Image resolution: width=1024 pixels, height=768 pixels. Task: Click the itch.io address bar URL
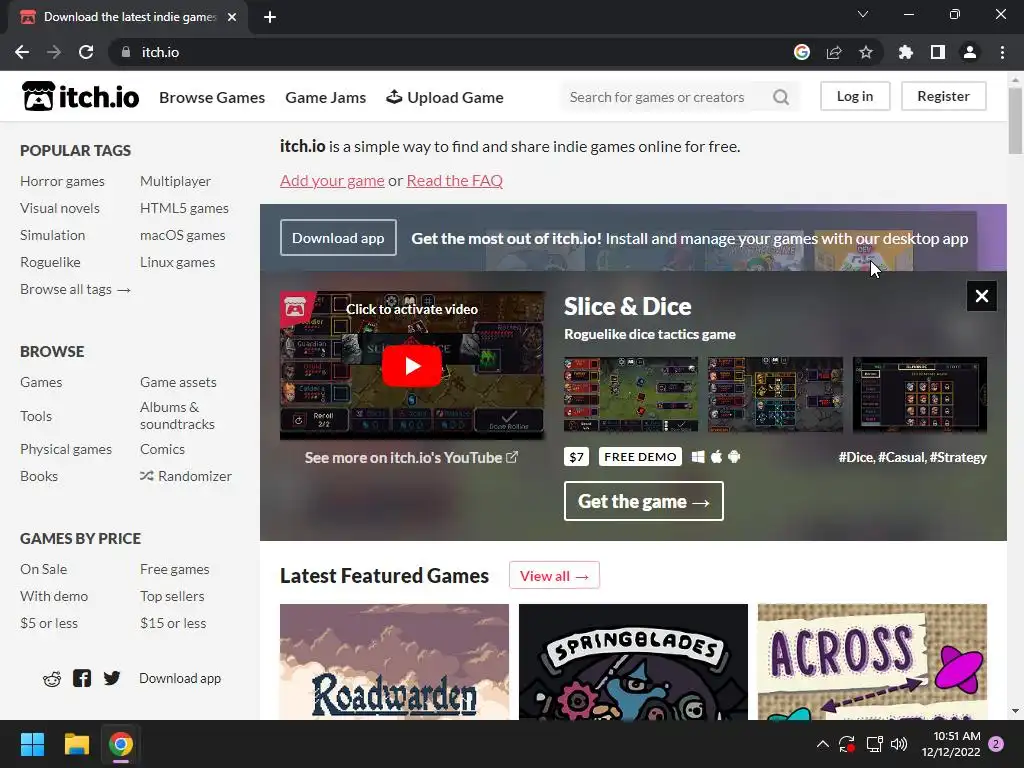[x=160, y=52]
